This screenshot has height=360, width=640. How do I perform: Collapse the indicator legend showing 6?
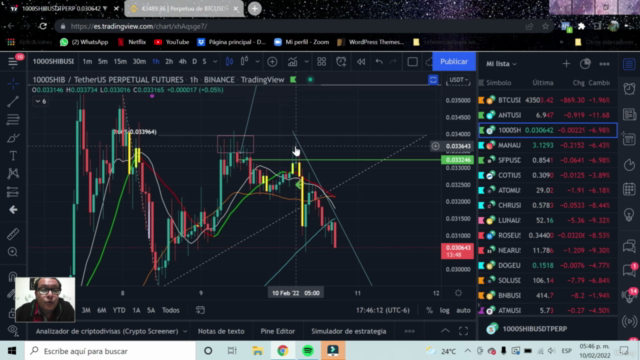(x=40, y=101)
